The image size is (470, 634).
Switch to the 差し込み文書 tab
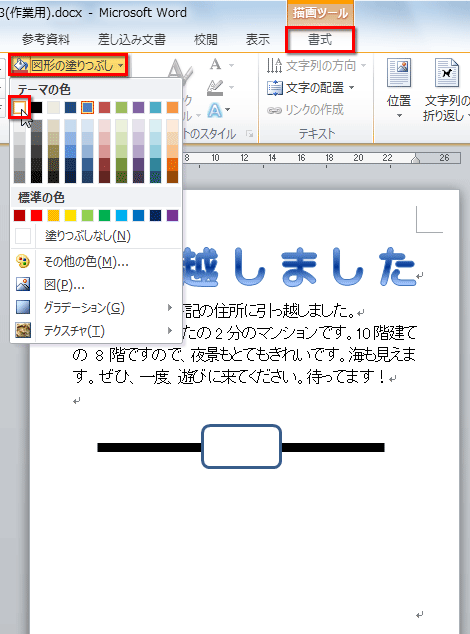click(131, 40)
